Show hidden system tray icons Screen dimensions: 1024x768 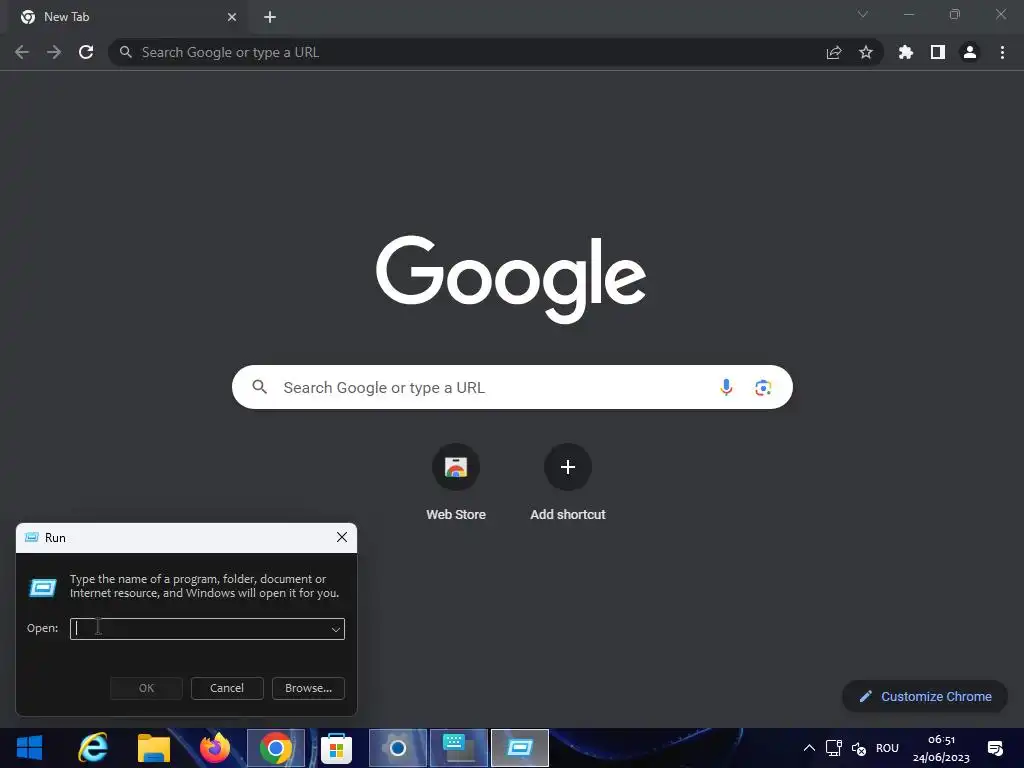point(808,748)
